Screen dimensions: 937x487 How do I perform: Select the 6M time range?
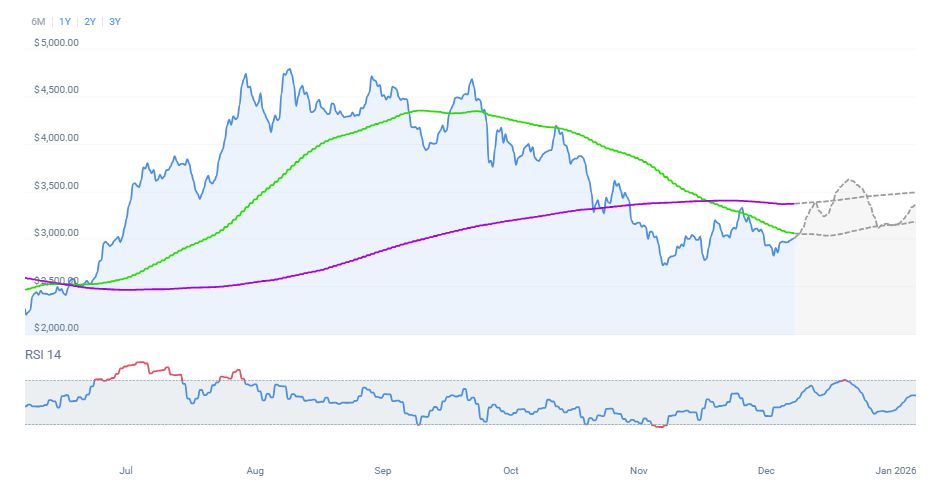pyautogui.click(x=38, y=21)
